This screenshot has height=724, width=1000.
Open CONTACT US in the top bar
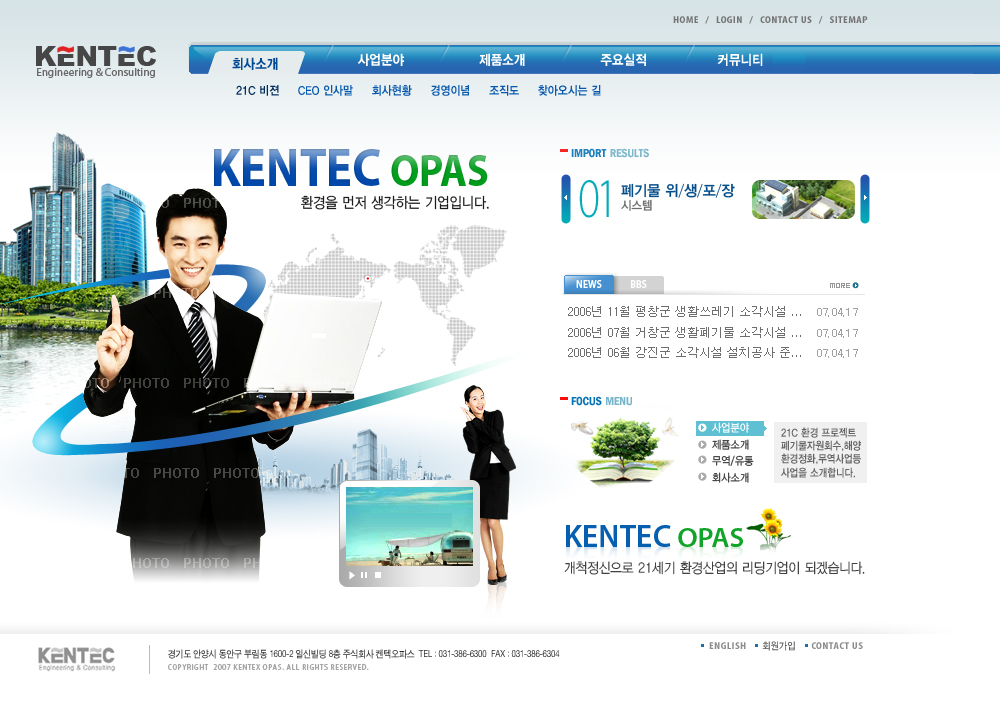coord(786,20)
